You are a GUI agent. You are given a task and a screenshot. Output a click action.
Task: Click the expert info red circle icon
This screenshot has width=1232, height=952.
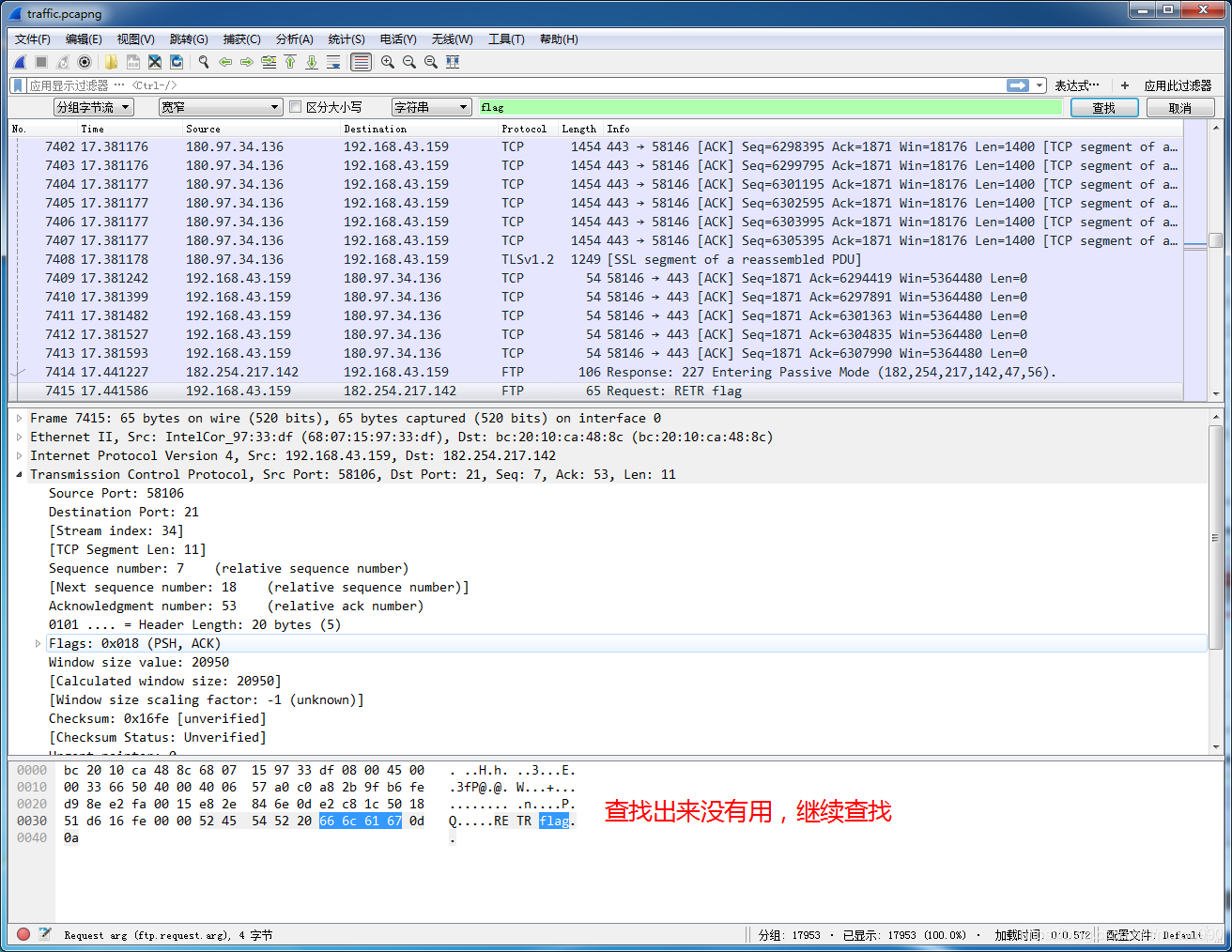(x=23, y=934)
